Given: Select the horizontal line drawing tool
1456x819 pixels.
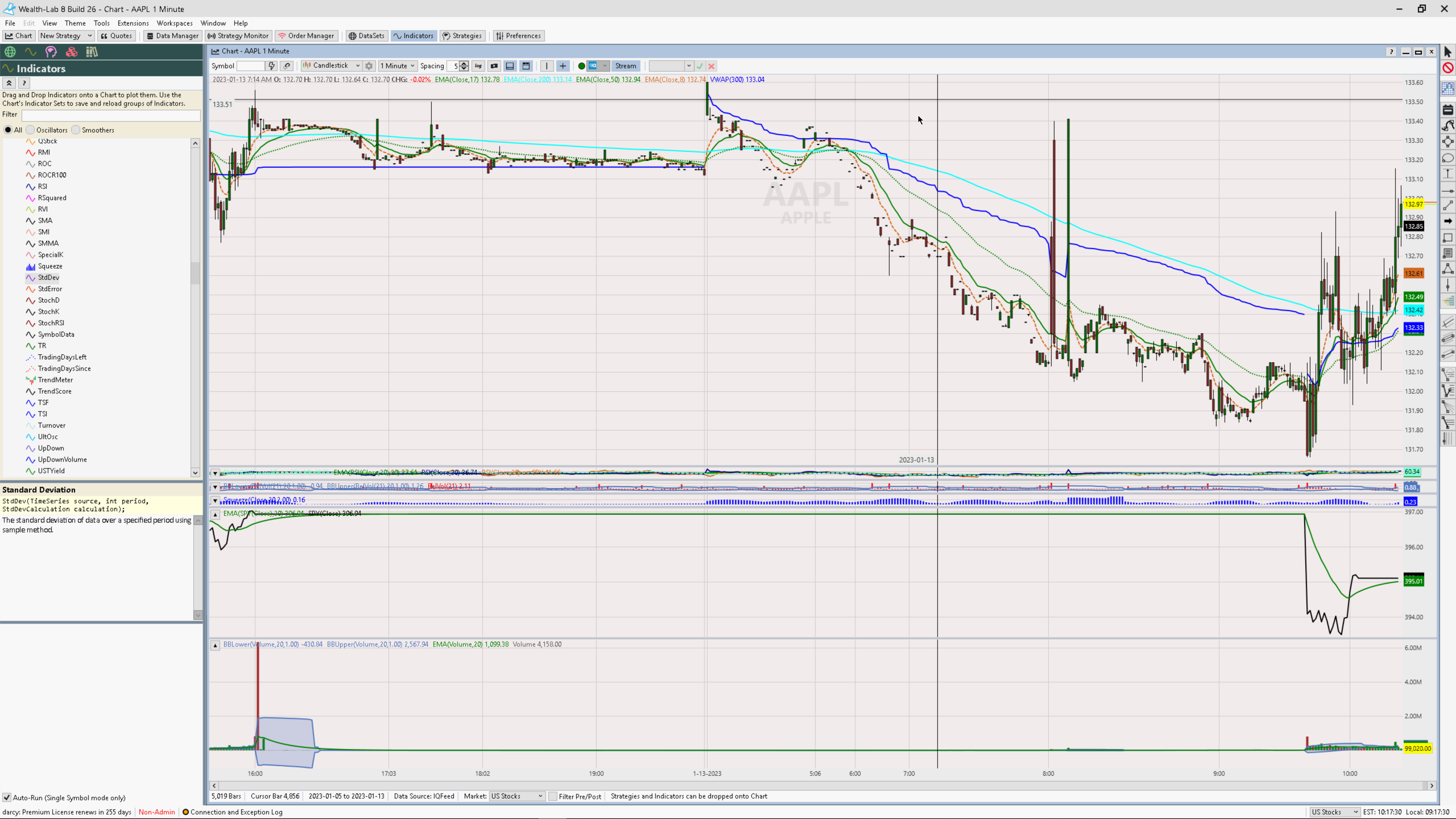Looking at the screenshot, I should [x=1448, y=191].
